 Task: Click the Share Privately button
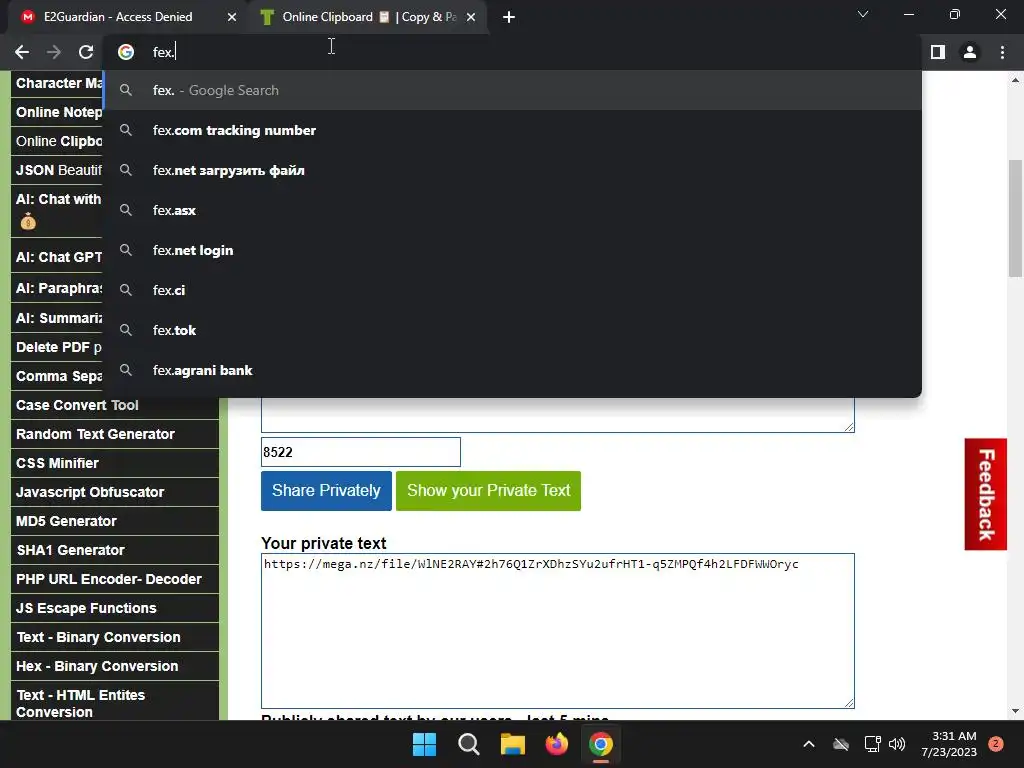tap(326, 490)
